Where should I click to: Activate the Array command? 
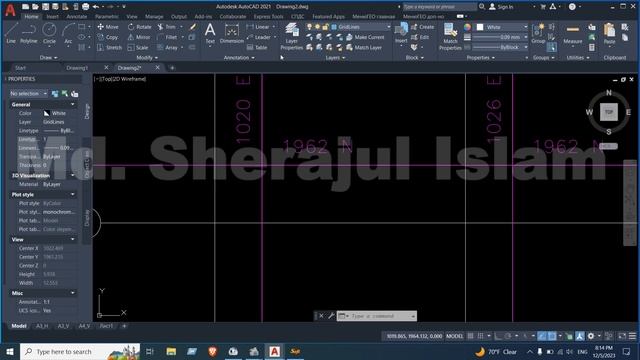[x=167, y=47]
